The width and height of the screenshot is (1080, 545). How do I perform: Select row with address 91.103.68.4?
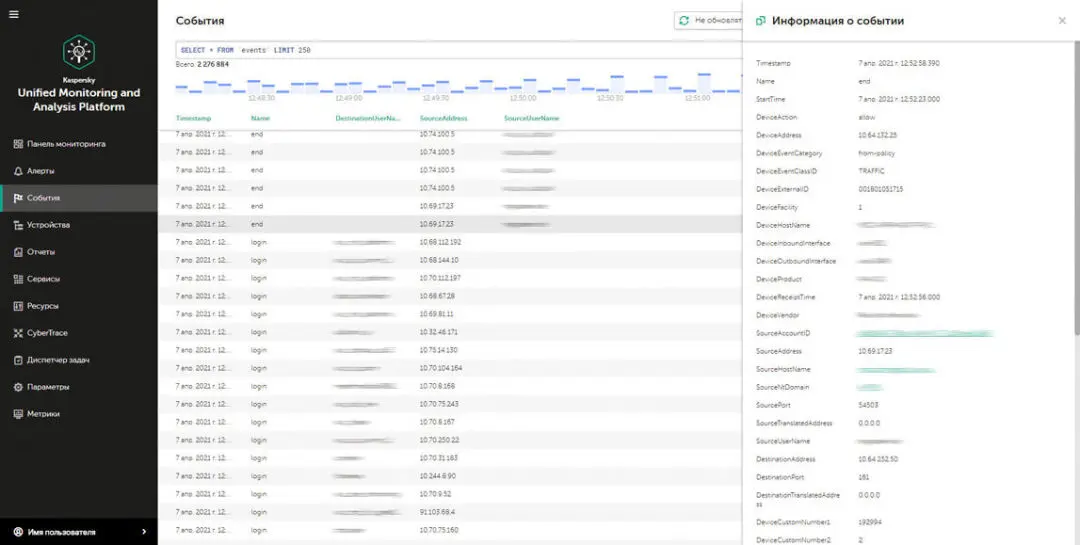450,512
